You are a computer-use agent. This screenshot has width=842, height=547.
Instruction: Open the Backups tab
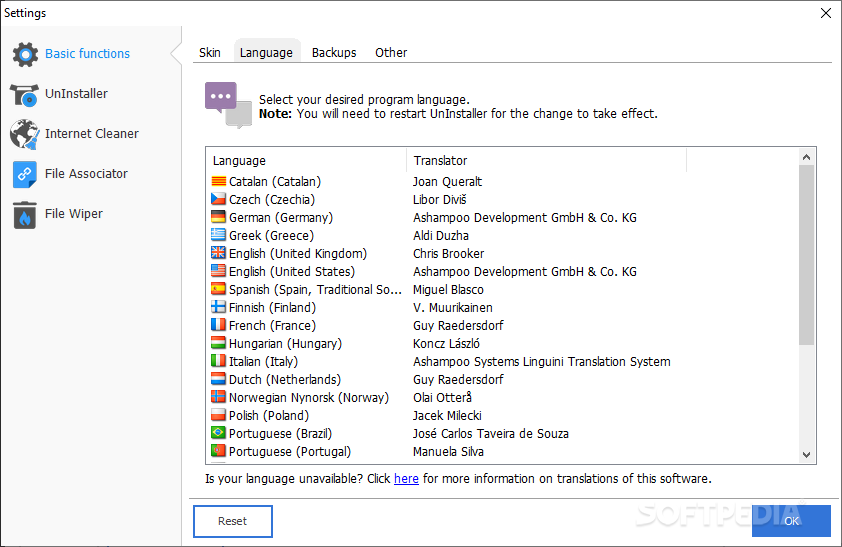click(334, 53)
